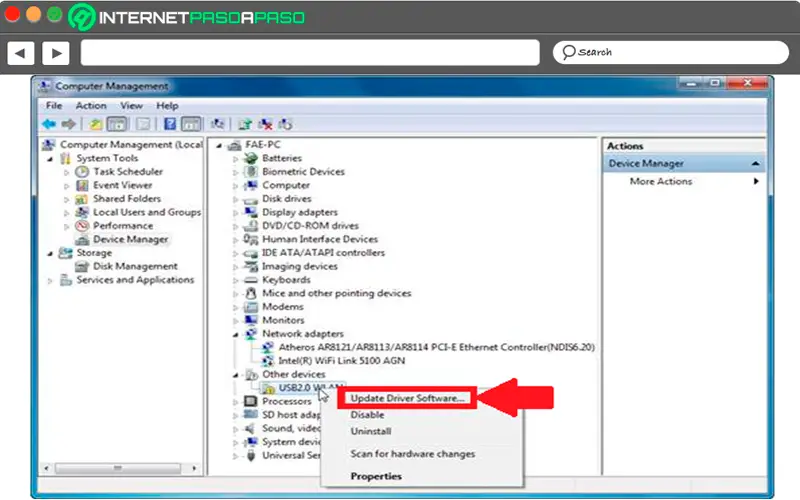Choose Properties from the context menu
This screenshot has height=500, width=800.
[x=376, y=476]
